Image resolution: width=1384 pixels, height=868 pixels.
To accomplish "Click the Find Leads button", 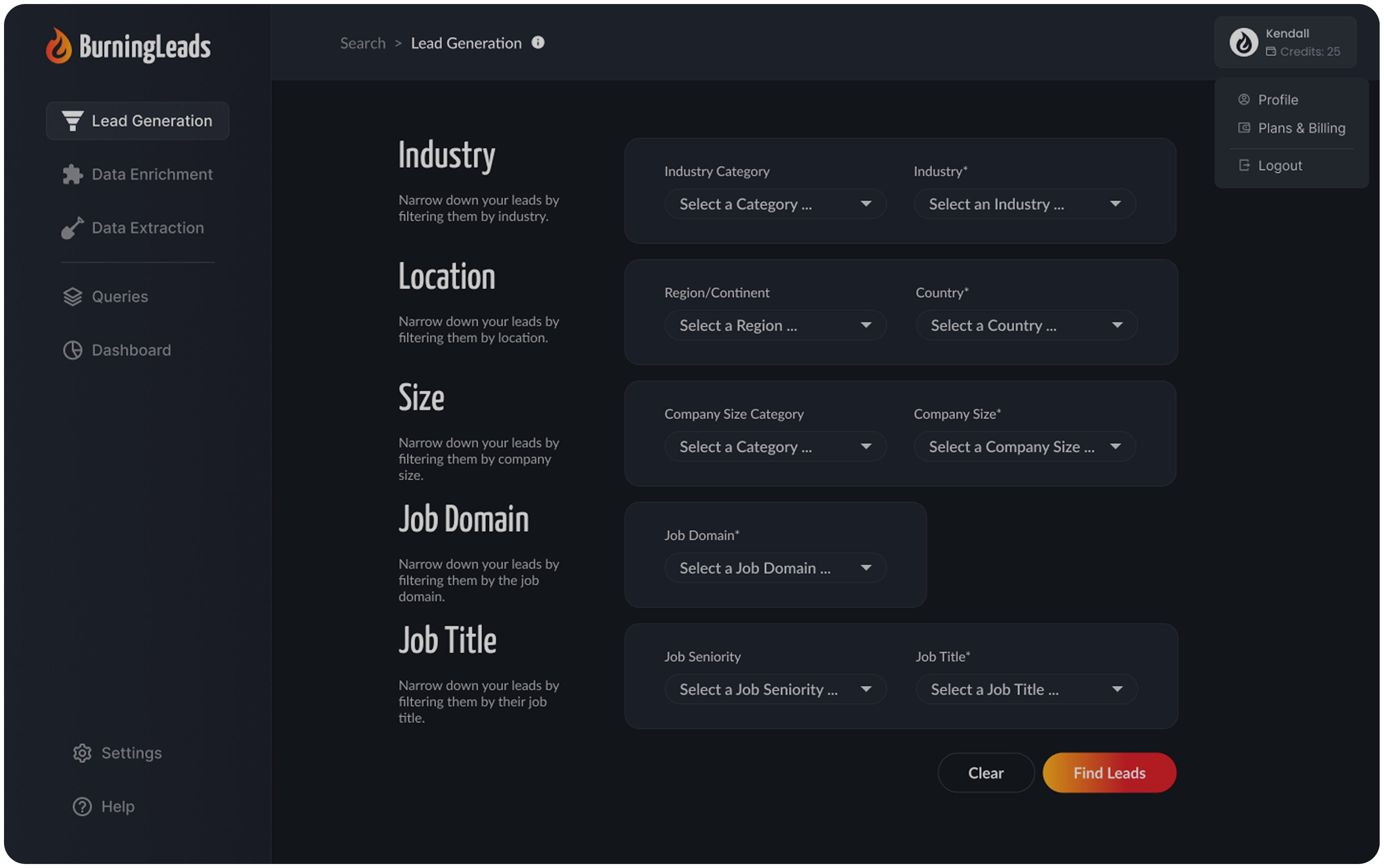I will click(x=1109, y=772).
